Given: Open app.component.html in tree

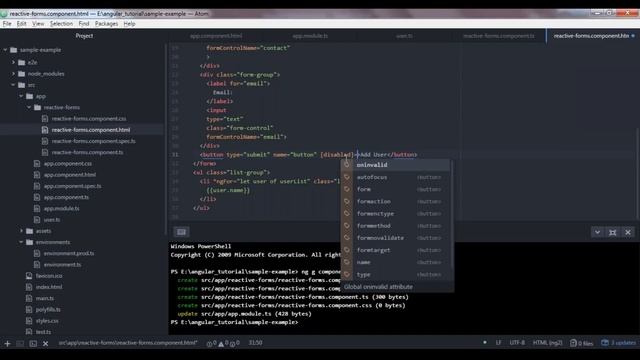Looking at the screenshot, I should click(x=70, y=175).
